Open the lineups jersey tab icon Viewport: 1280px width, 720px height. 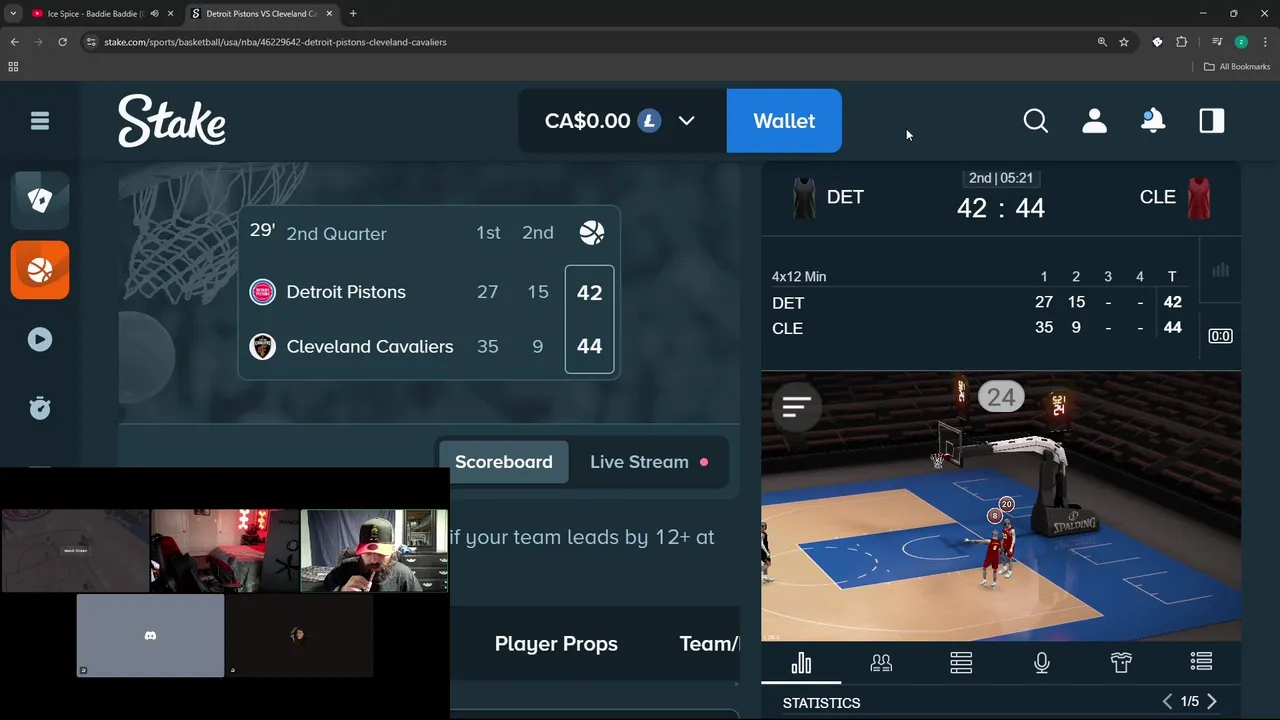point(1121,663)
